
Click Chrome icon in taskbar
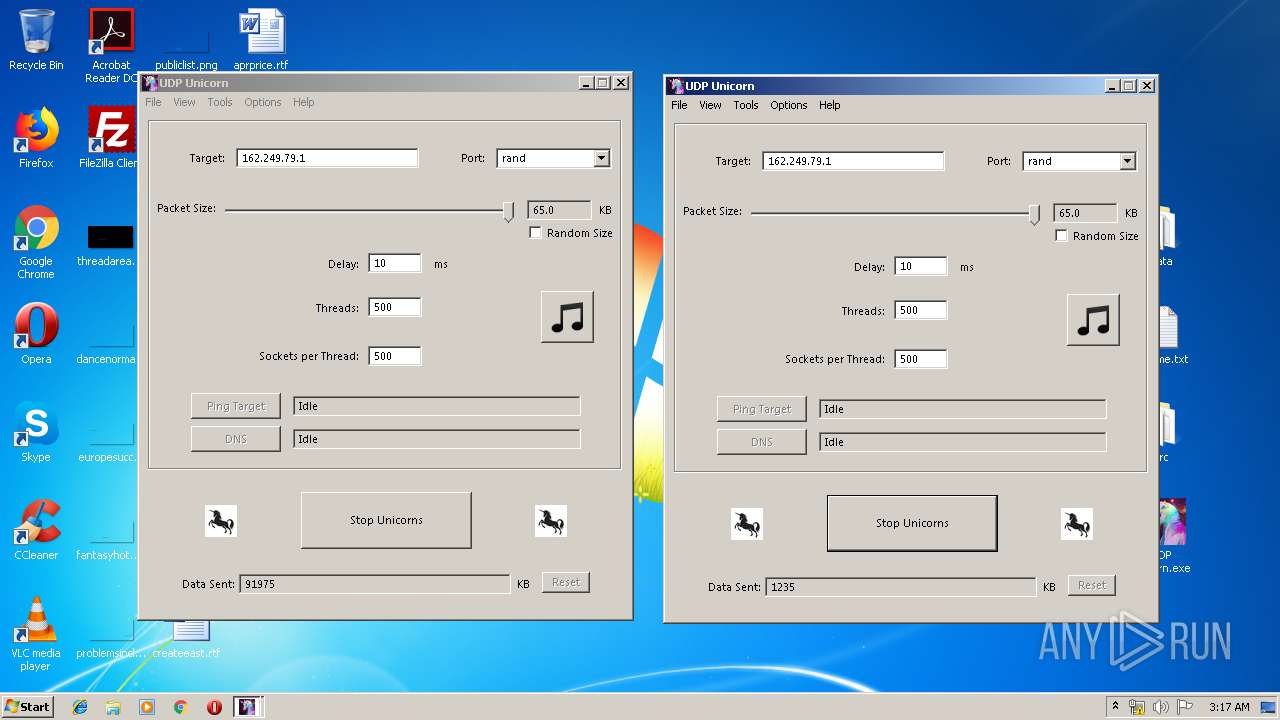click(x=181, y=707)
